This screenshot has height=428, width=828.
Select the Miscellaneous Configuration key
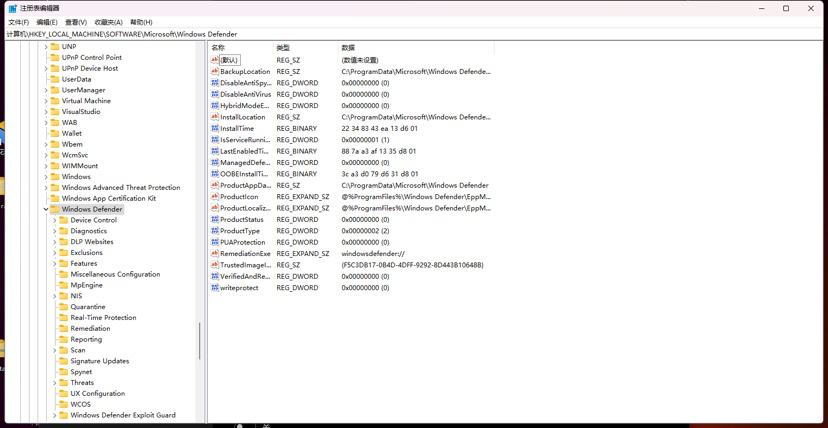click(x=115, y=274)
